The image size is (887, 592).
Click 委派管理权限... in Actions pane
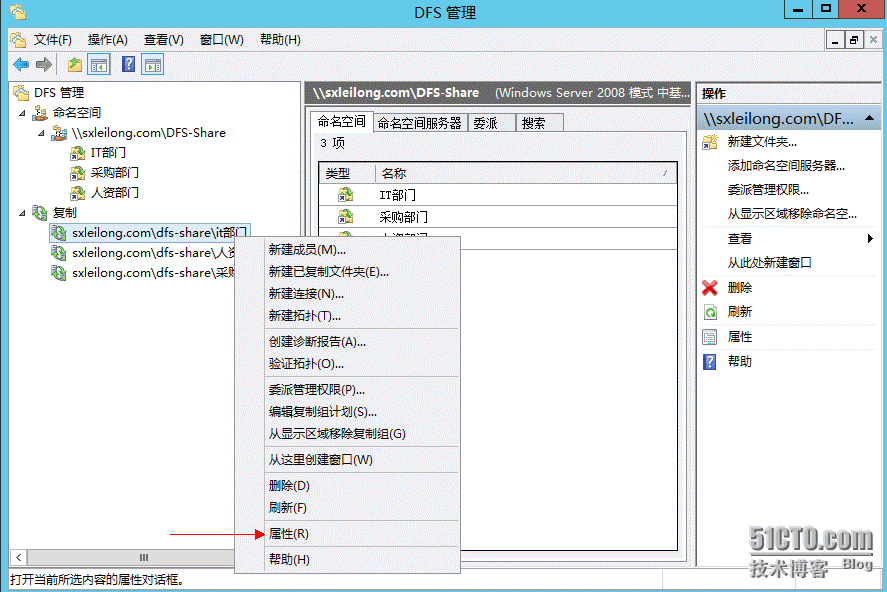[768, 190]
